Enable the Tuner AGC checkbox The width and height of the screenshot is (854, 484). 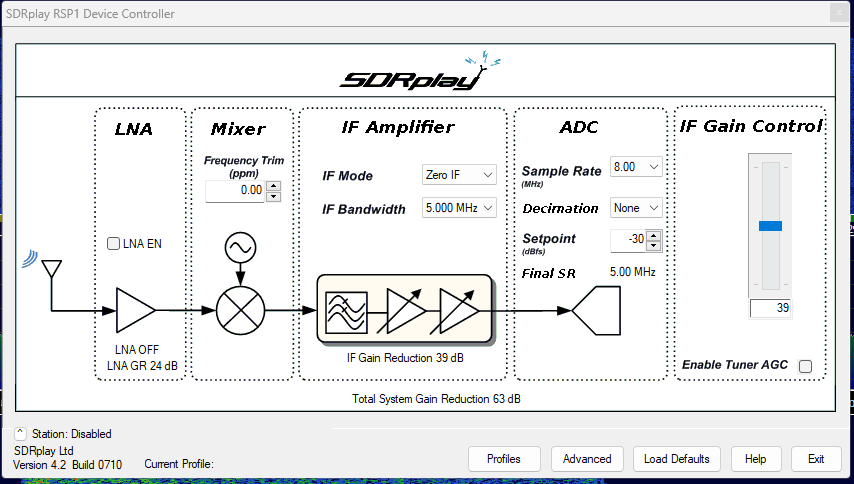click(x=805, y=366)
